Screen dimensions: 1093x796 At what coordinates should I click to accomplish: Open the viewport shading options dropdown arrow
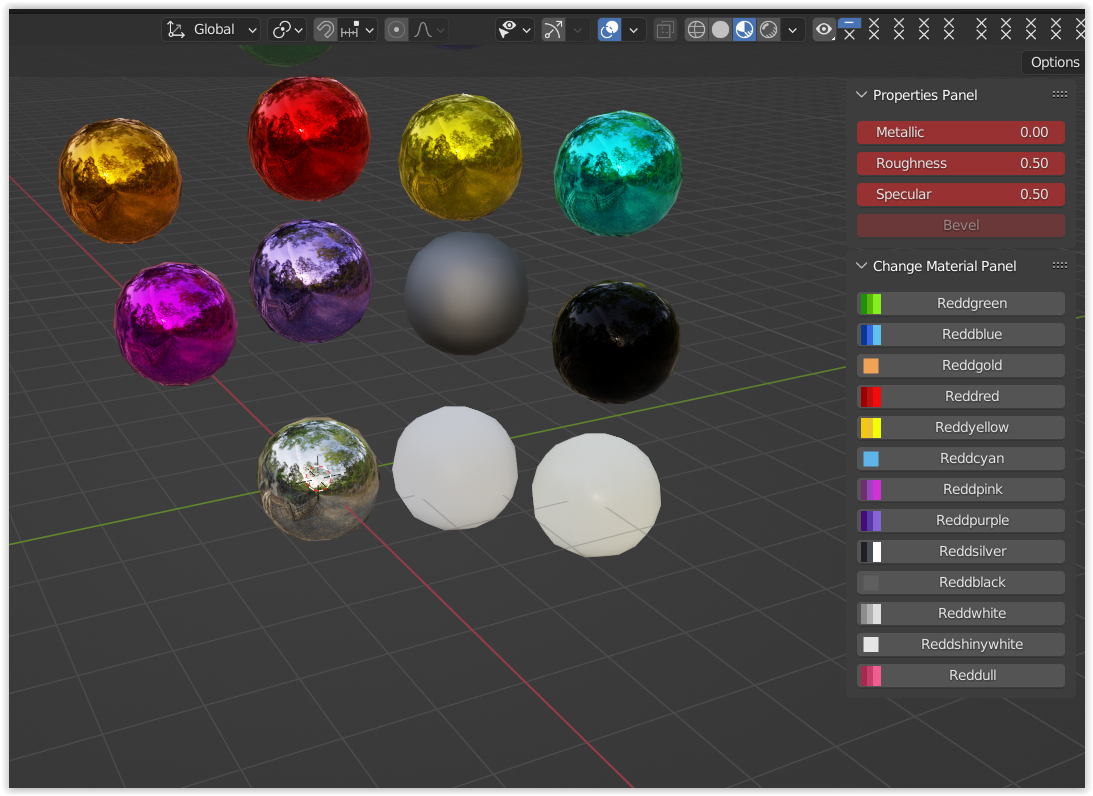coord(793,30)
